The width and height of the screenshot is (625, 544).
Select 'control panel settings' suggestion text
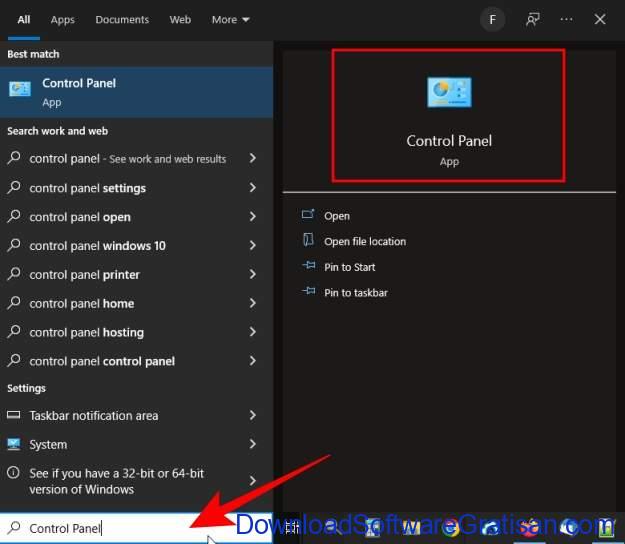pos(88,188)
